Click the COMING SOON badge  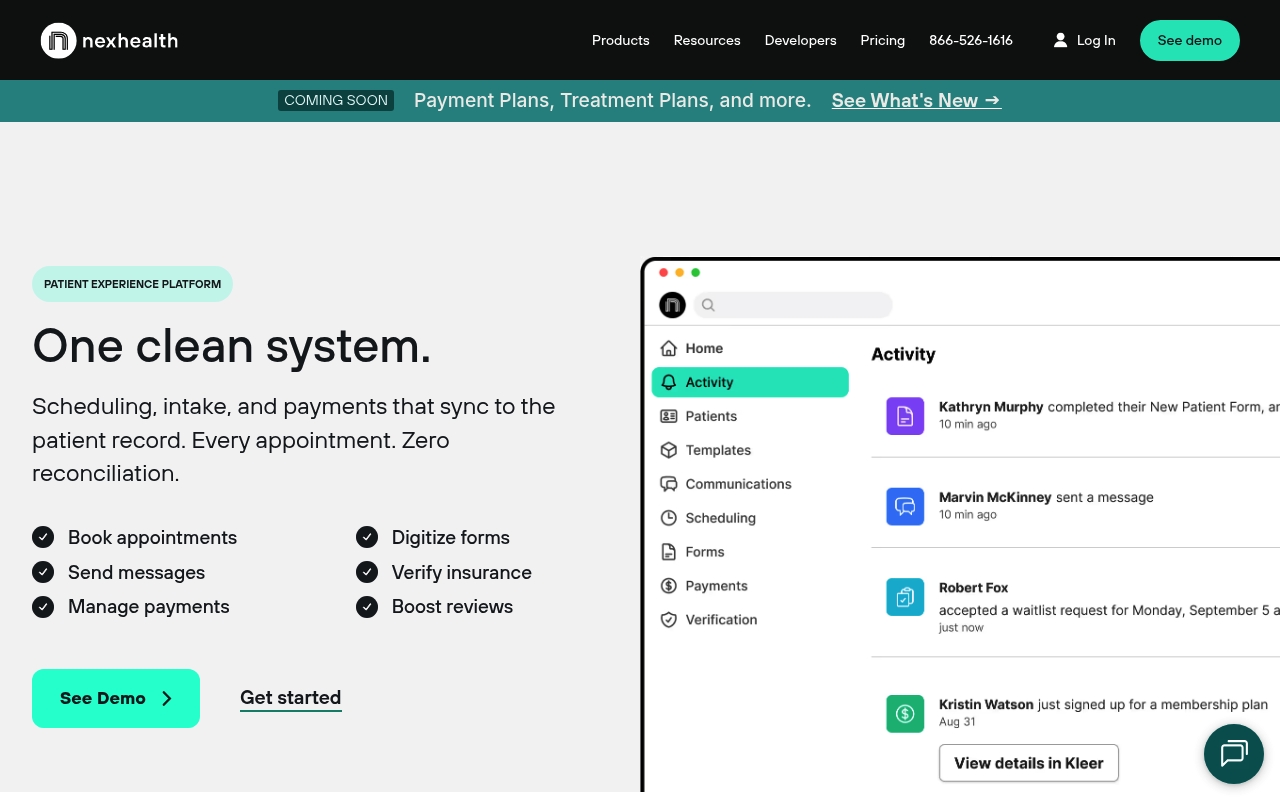tap(336, 100)
